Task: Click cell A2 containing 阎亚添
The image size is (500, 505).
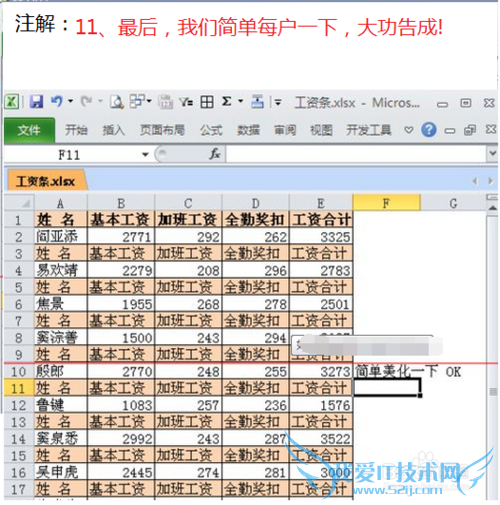Action: pos(61,237)
